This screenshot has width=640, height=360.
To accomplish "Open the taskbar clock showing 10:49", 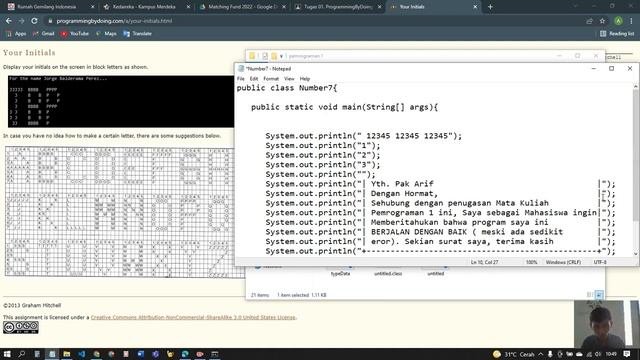I will (x=611, y=354).
